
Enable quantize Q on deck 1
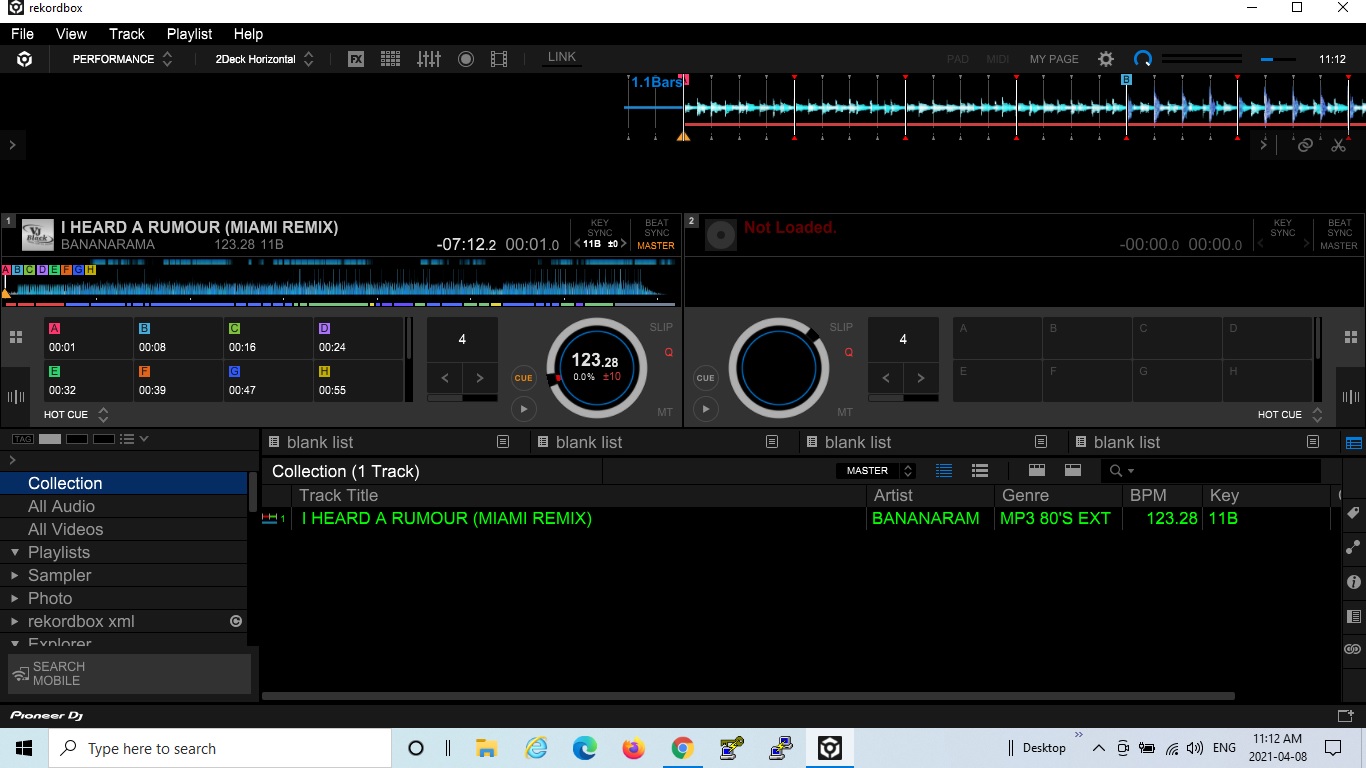[x=669, y=352]
